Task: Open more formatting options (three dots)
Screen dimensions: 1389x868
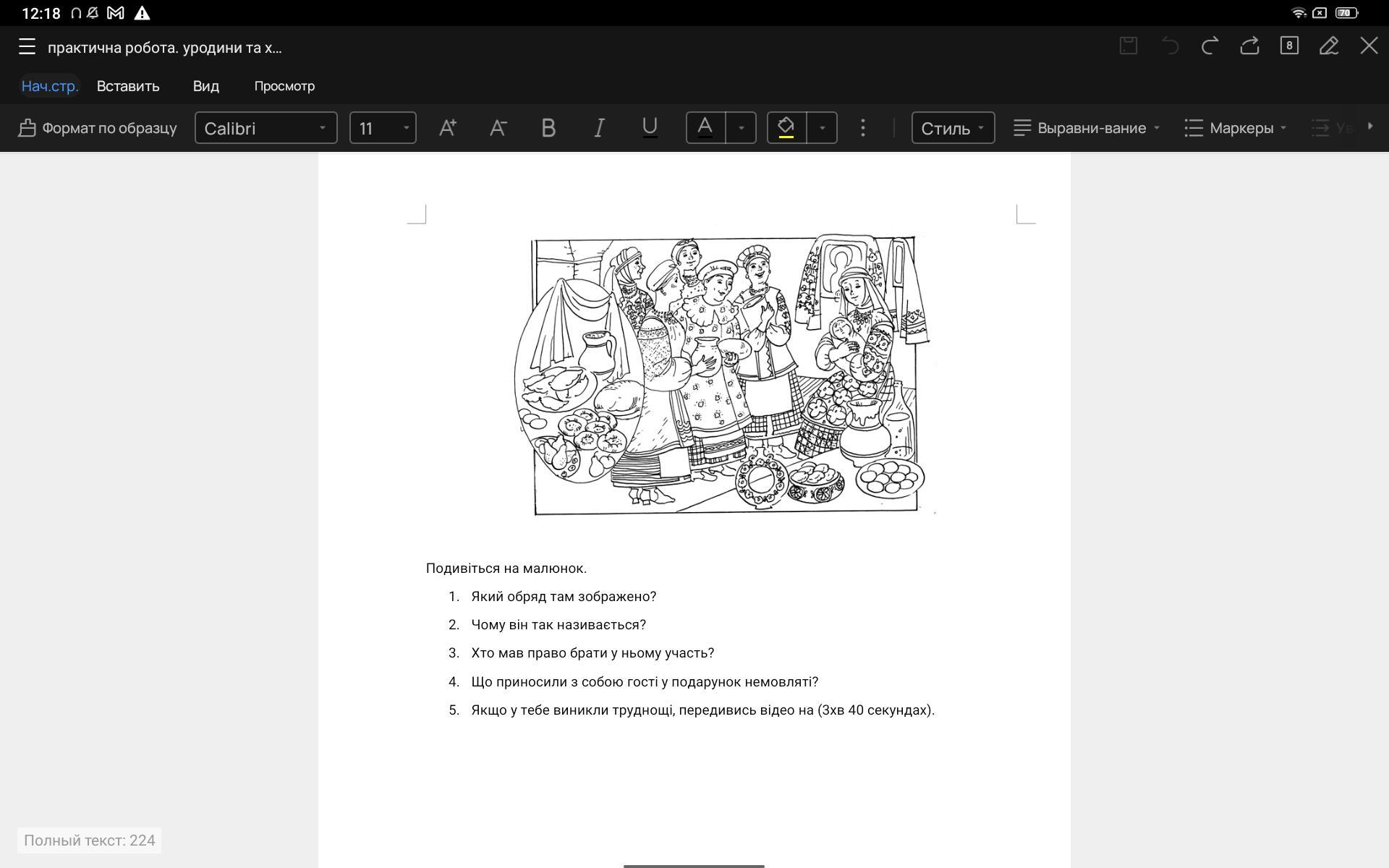Action: coord(862,128)
